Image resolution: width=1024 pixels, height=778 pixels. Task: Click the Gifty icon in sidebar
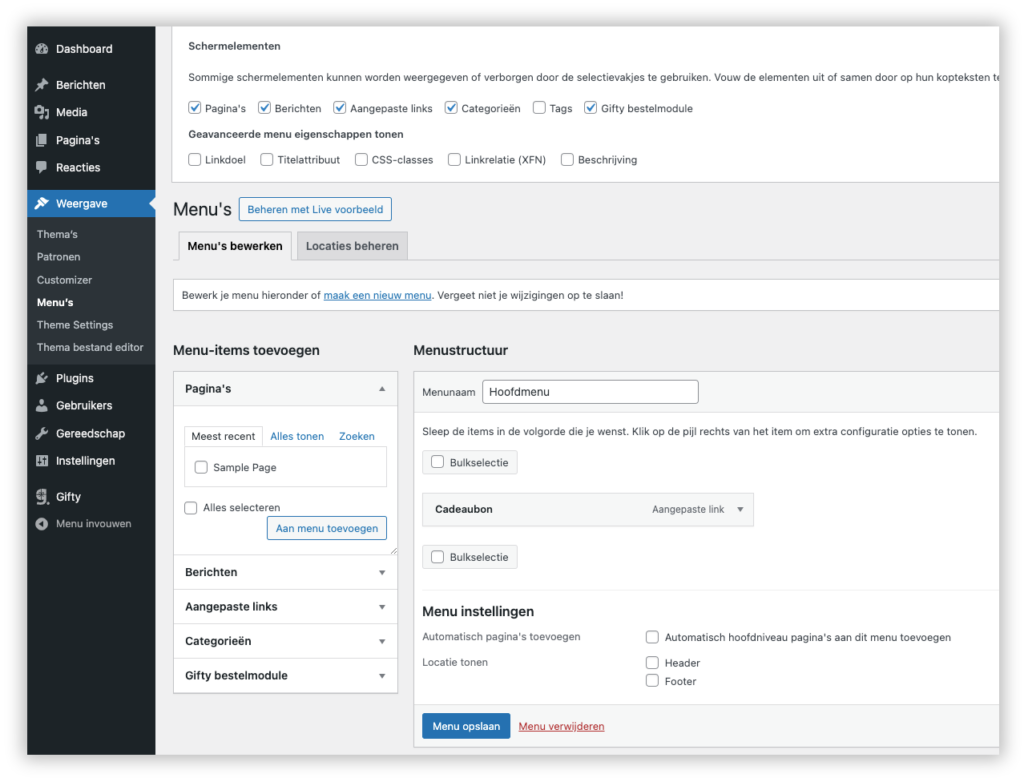tap(42, 496)
